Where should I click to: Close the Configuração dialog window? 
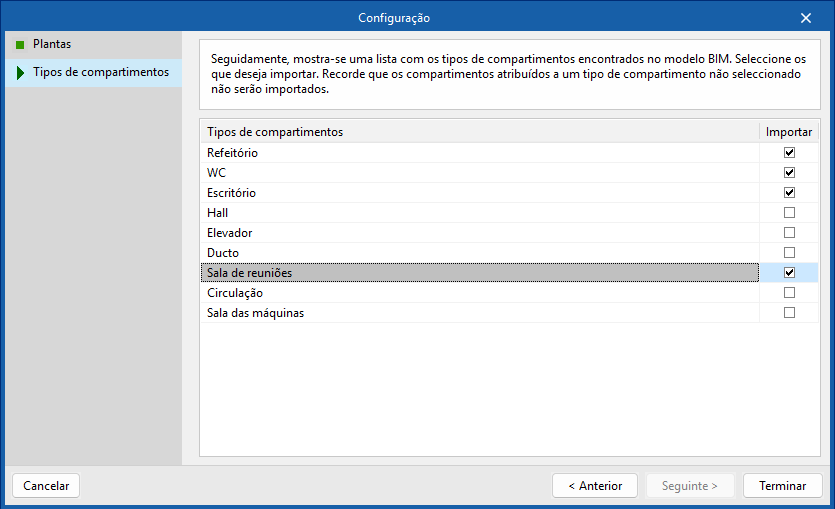[806, 18]
